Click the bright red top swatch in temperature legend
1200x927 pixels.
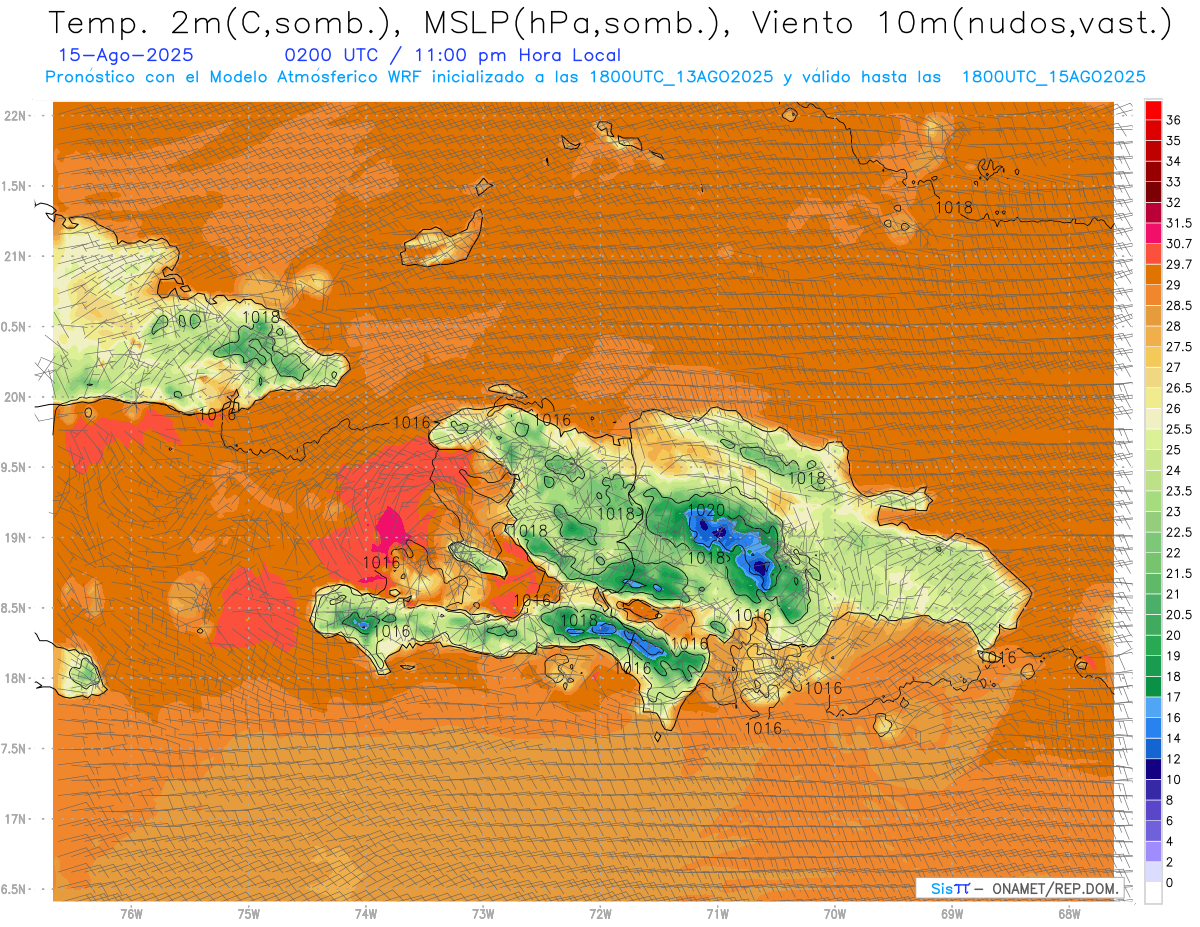click(x=1153, y=109)
